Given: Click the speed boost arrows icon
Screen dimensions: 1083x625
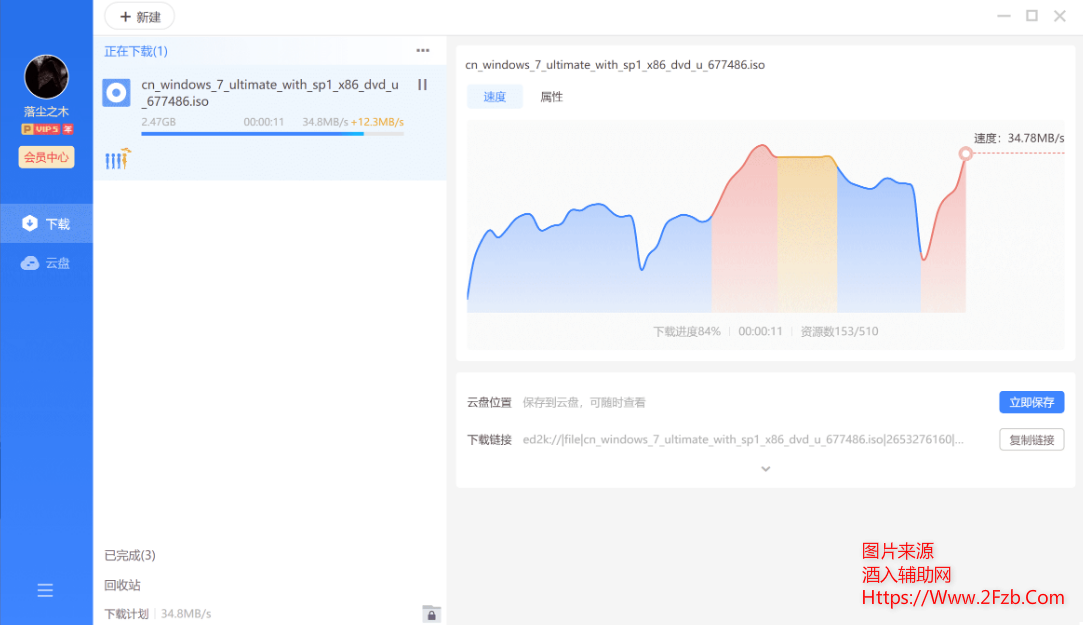Looking at the screenshot, I should click(x=118, y=158).
